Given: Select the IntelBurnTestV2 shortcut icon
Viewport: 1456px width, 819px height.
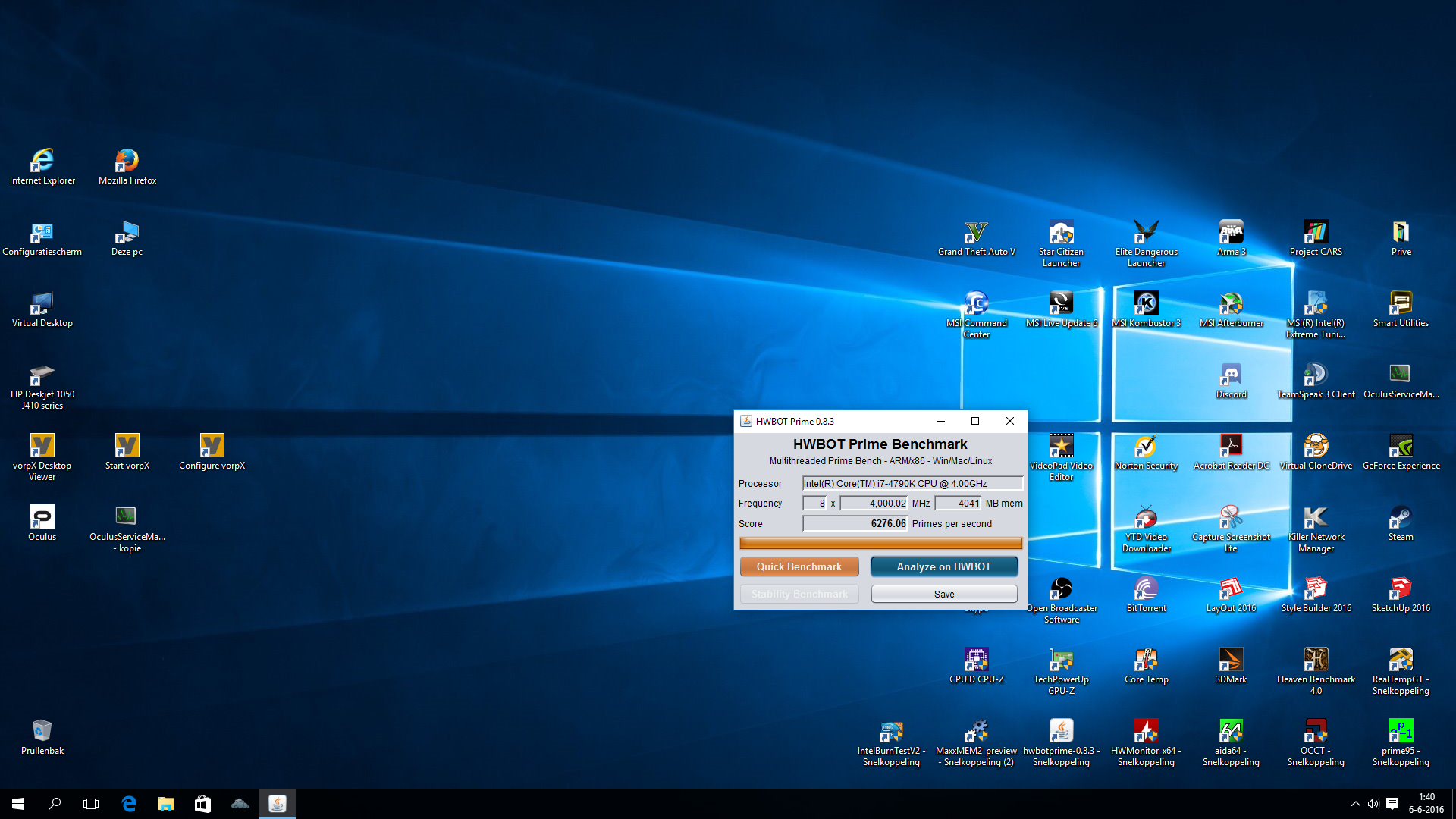Looking at the screenshot, I should click(x=892, y=742).
